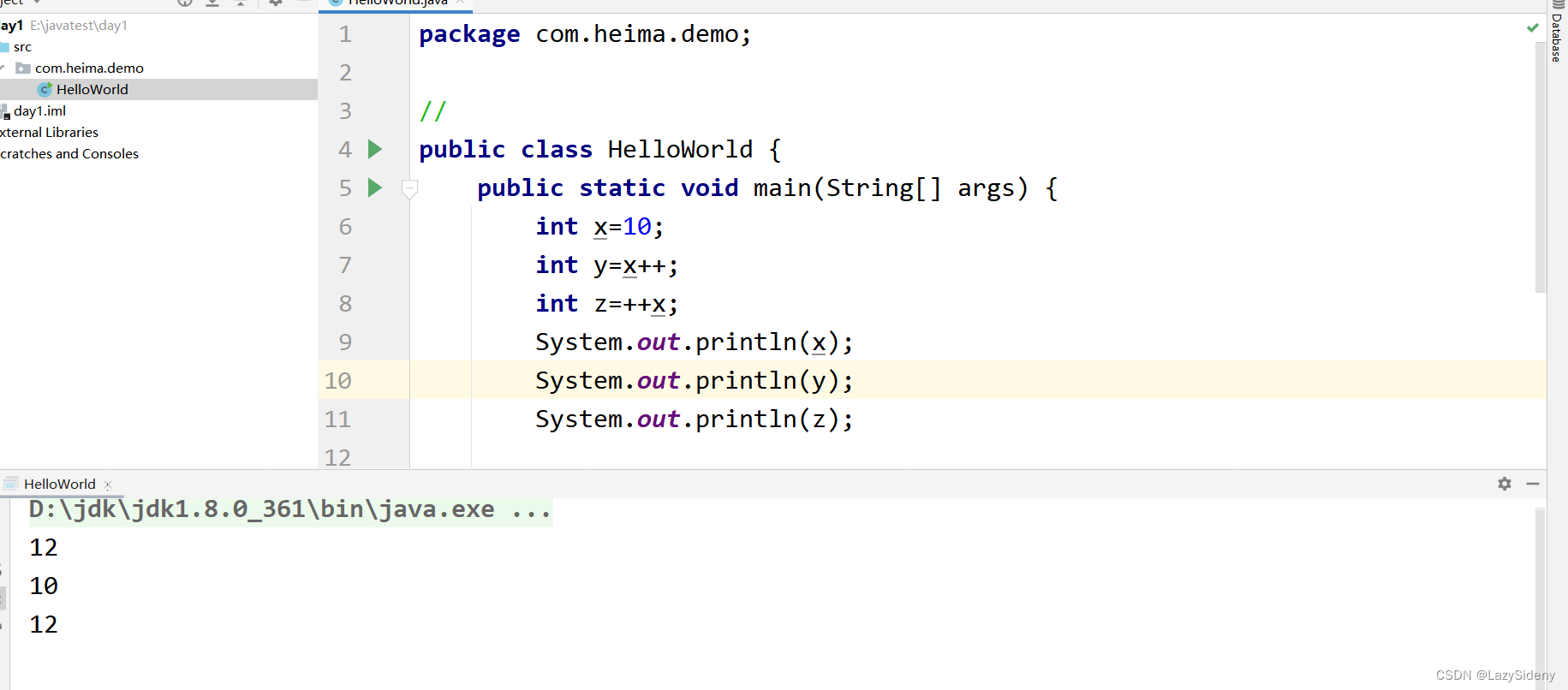Click line number 10 in the gutter
1568x690 pixels.
(337, 381)
